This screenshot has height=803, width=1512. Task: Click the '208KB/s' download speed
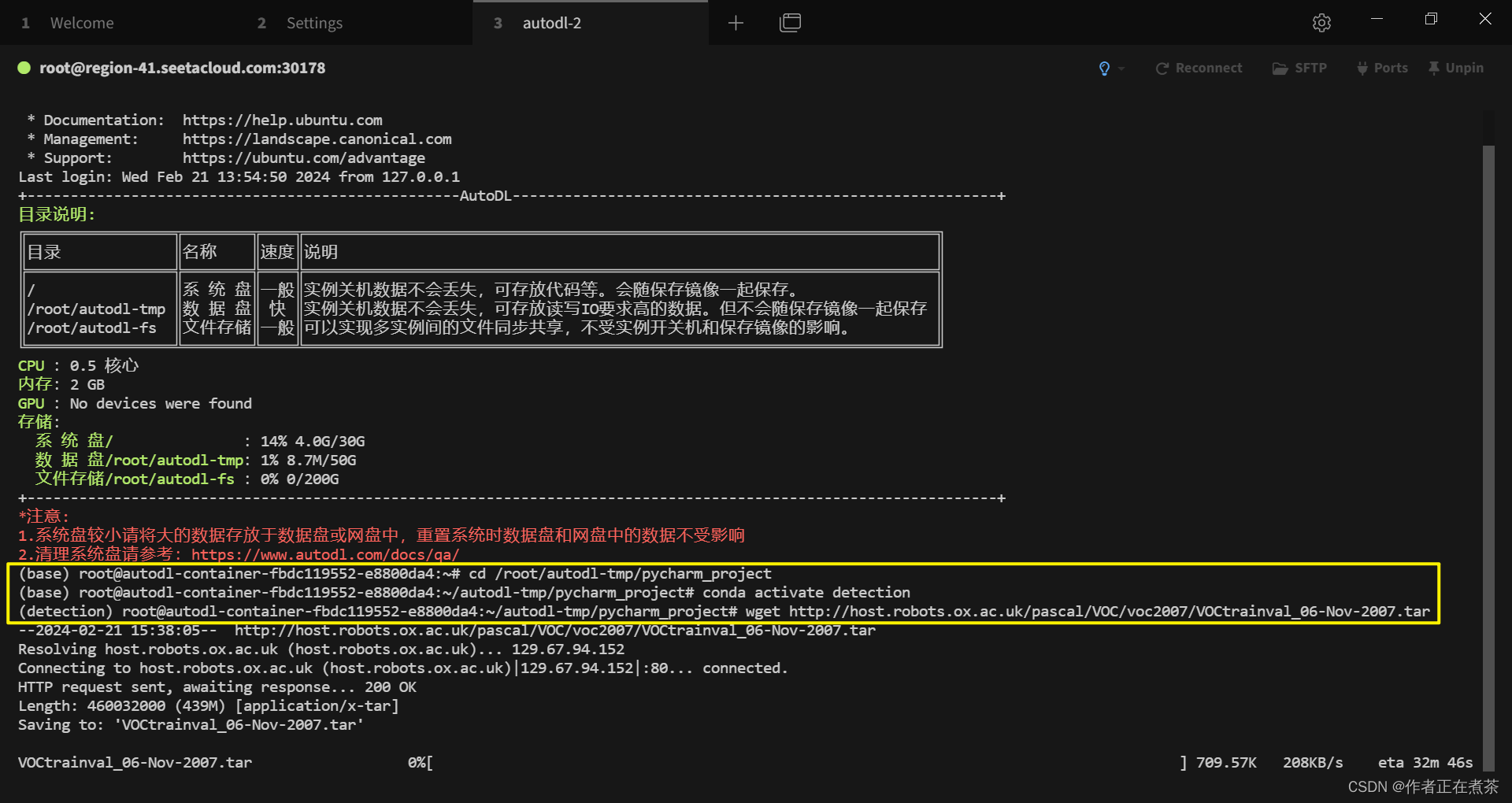[1313, 762]
